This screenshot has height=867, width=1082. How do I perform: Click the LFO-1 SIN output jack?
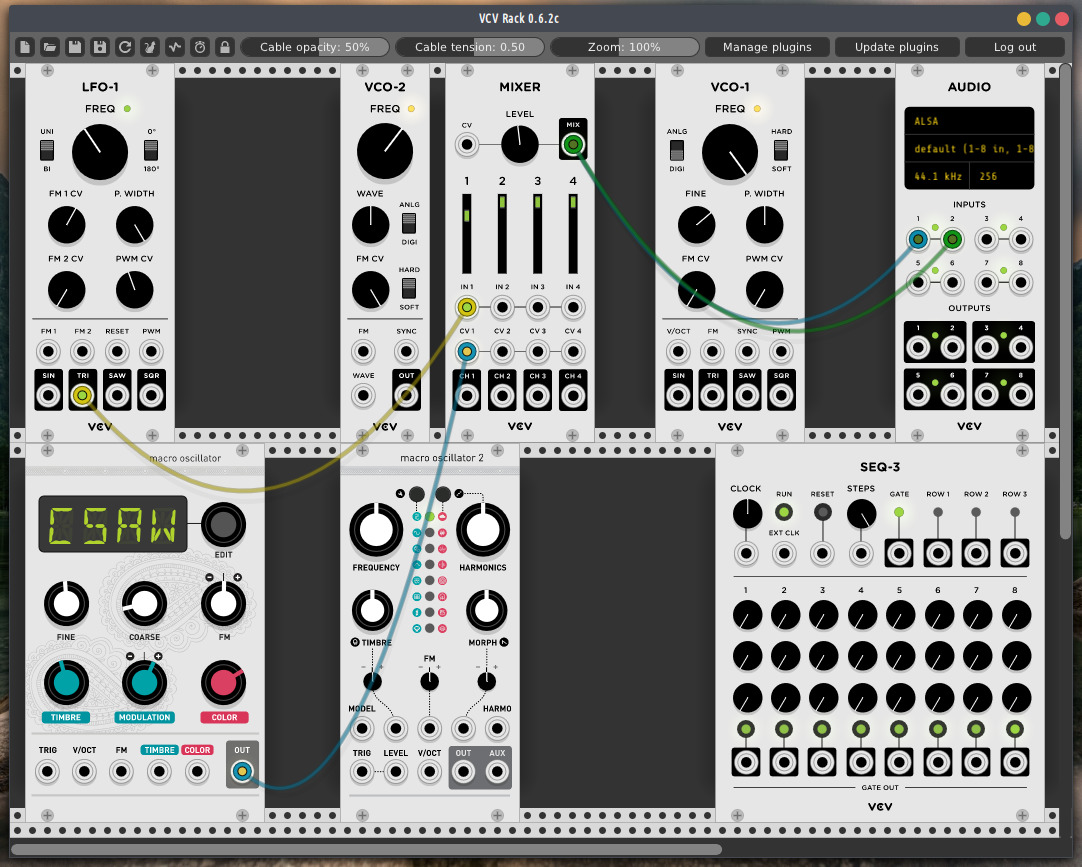(x=48, y=396)
